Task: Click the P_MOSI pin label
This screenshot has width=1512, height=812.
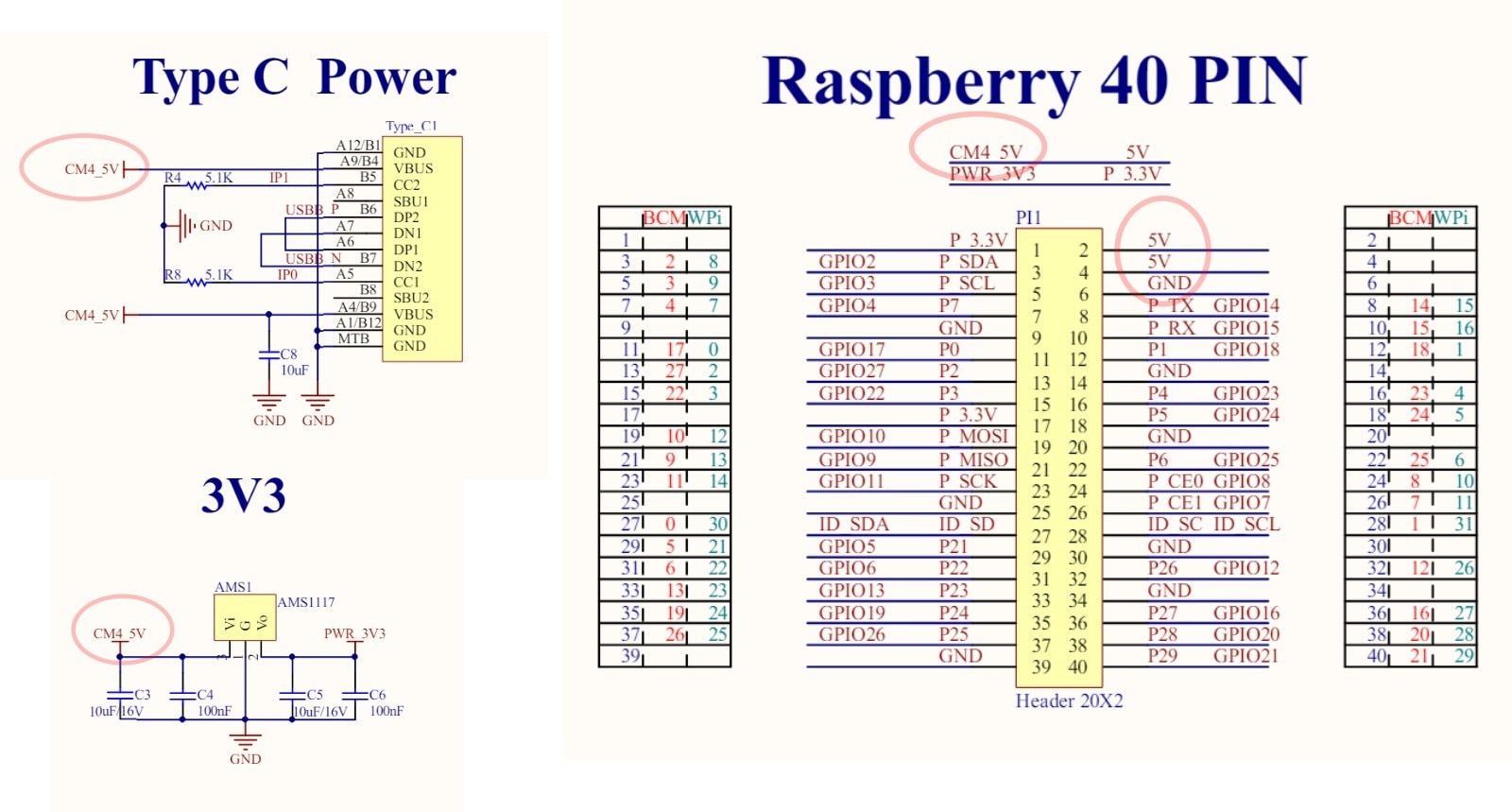Action: [x=973, y=437]
